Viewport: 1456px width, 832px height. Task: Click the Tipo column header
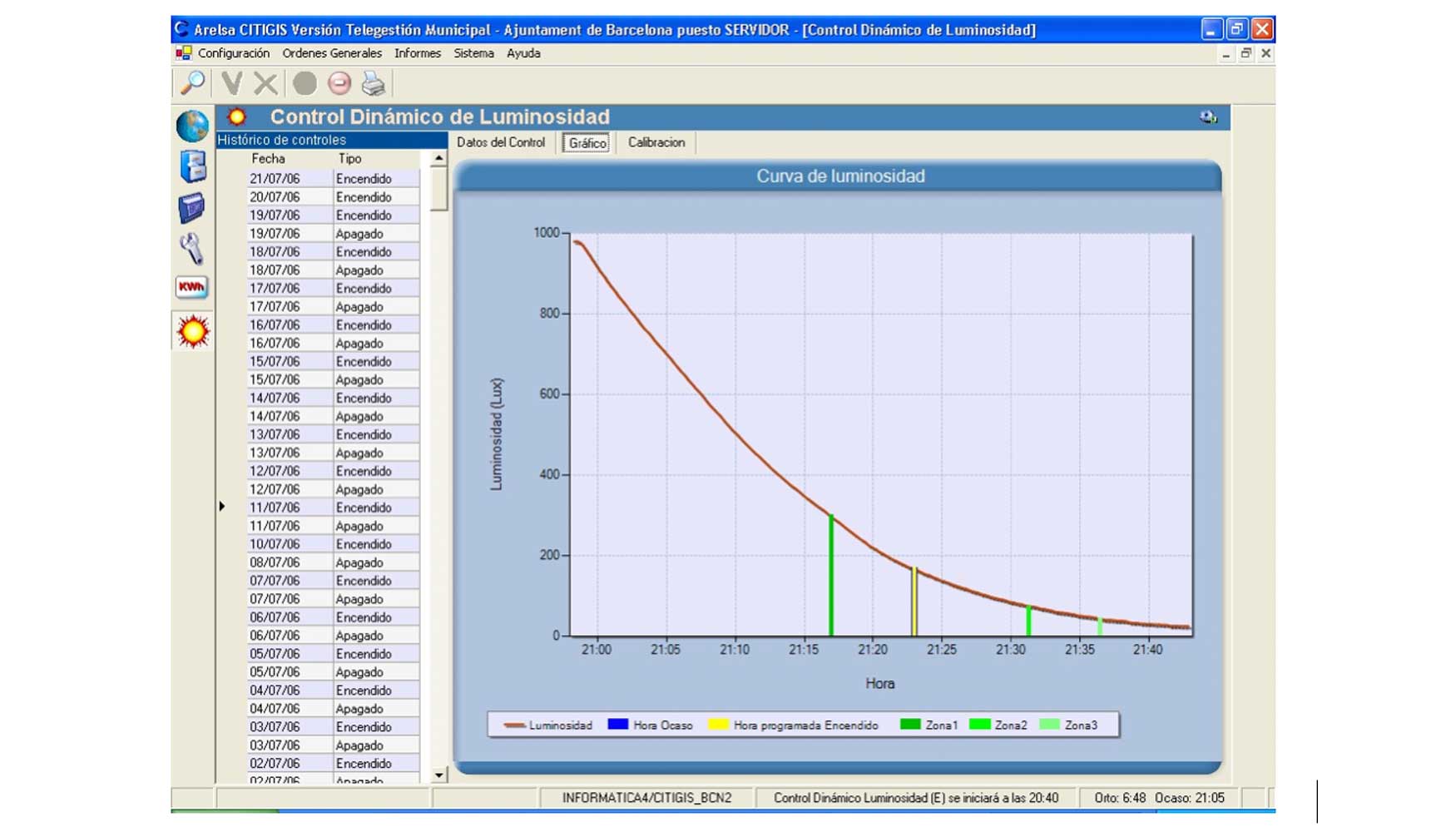[x=349, y=158]
